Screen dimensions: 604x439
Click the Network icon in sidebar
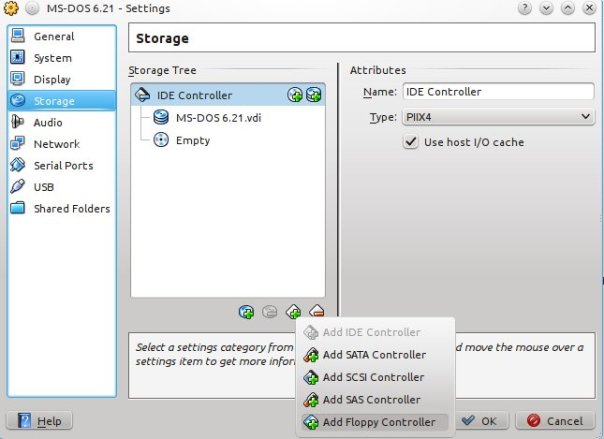(x=17, y=143)
